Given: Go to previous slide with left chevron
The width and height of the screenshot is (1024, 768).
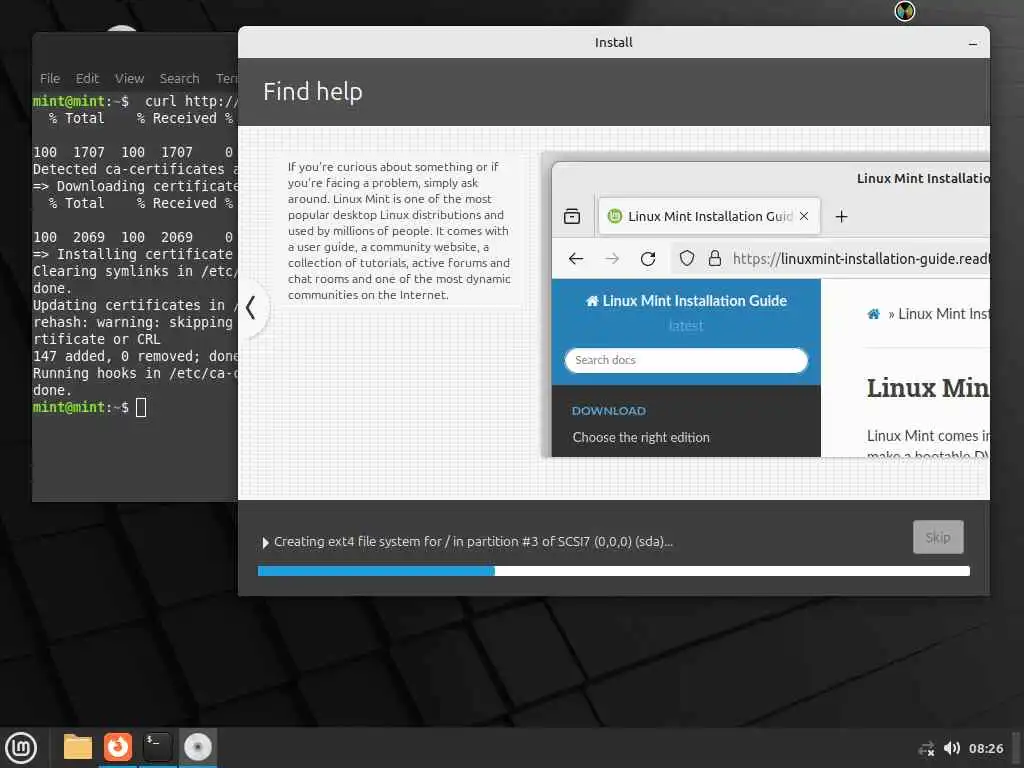Looking at the screenshot, I should point(251,308).
